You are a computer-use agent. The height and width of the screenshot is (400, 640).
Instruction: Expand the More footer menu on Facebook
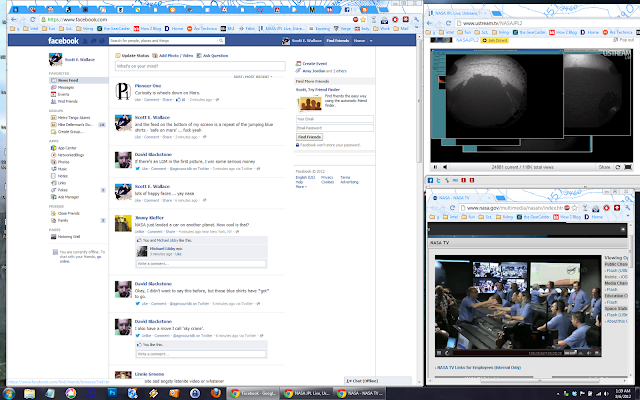(301, 187)
